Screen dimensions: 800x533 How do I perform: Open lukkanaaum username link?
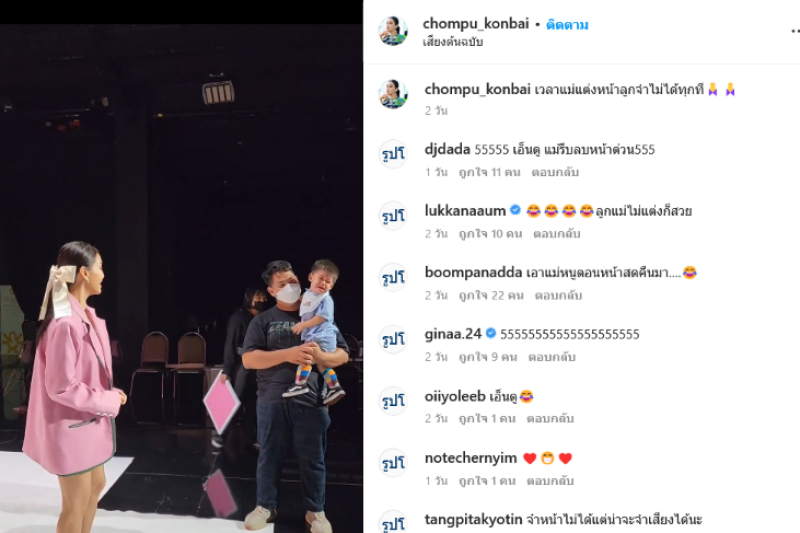[465, 211]
